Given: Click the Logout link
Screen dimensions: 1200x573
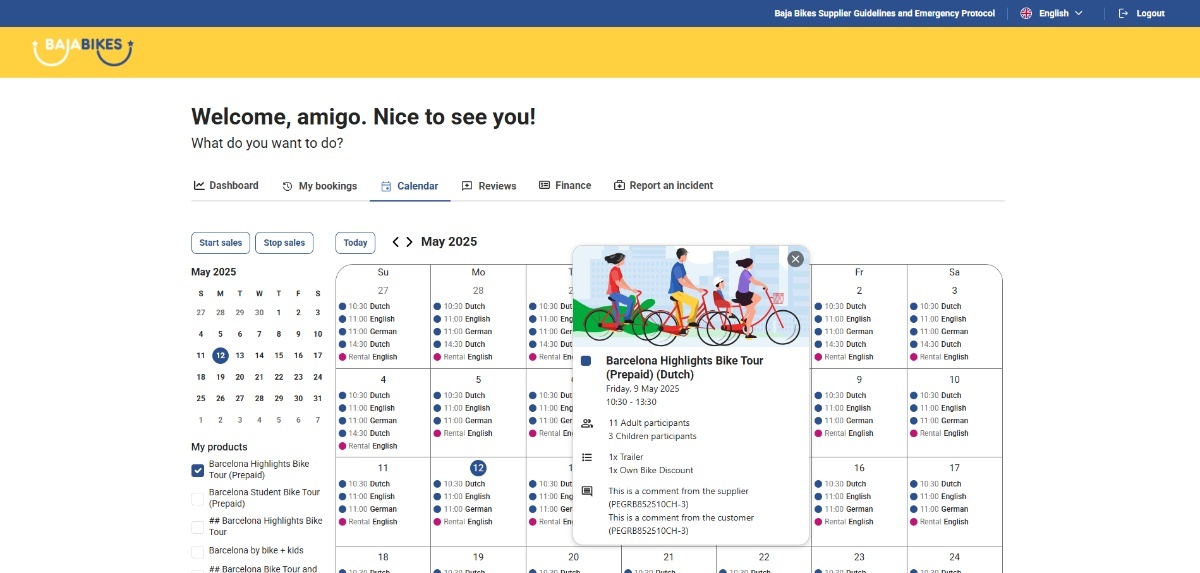Looking at the screenshot, I should [1141, 13].
